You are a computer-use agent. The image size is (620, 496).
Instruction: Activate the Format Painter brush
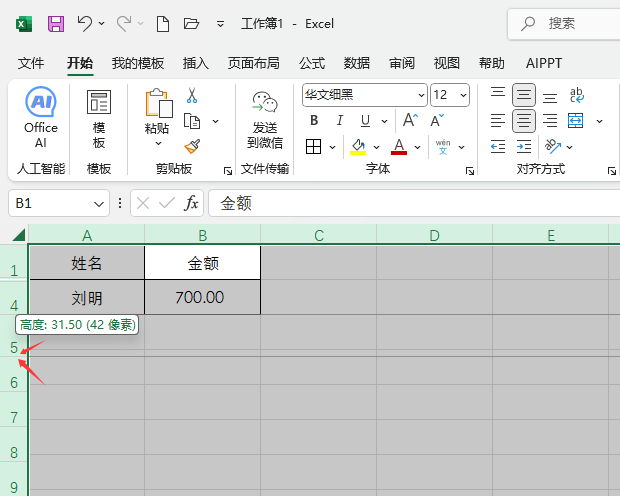click(192, 147)
